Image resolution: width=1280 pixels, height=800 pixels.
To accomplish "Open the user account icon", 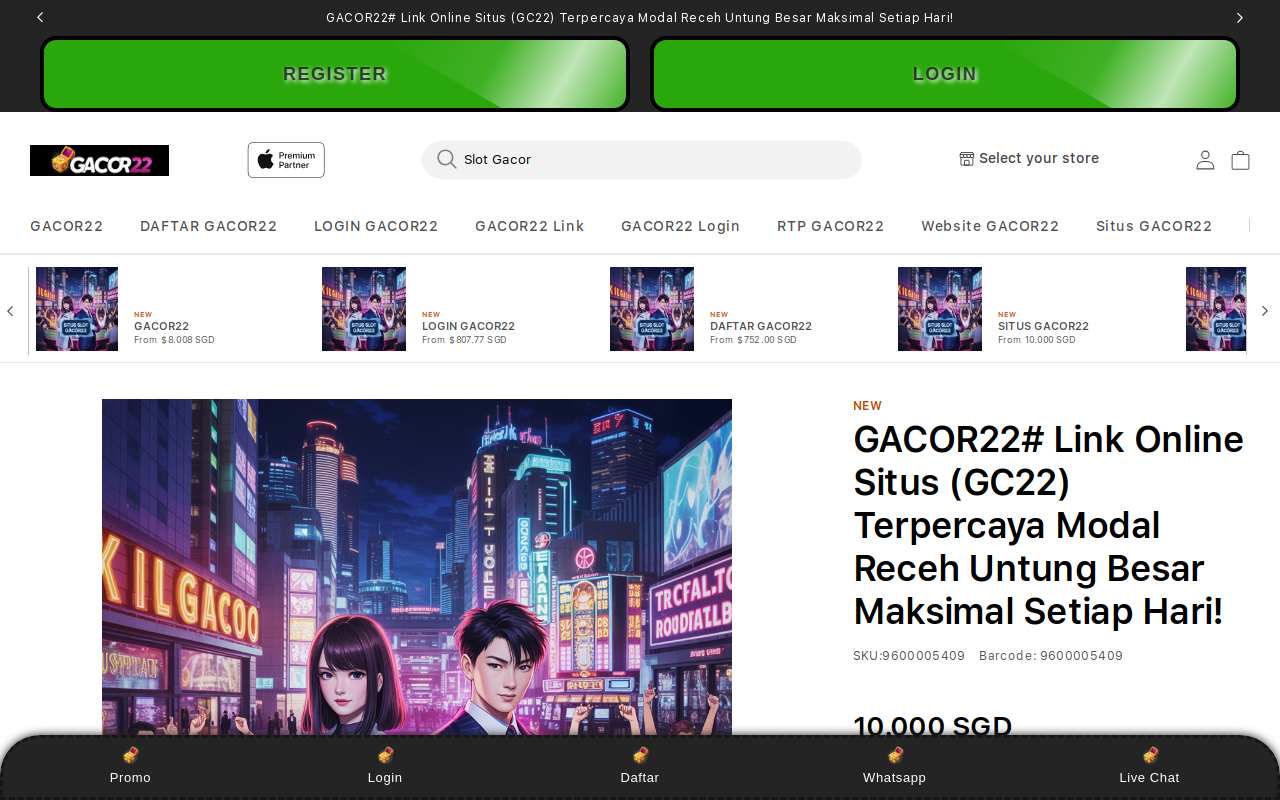I will click(1205, 160).
